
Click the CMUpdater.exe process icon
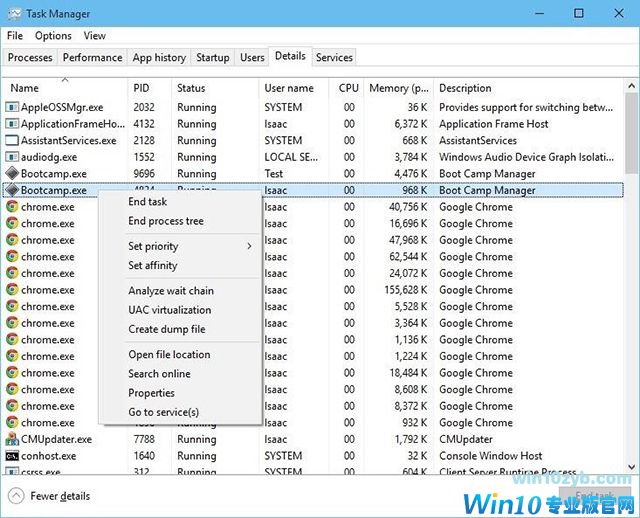click(x=12, y=439)
